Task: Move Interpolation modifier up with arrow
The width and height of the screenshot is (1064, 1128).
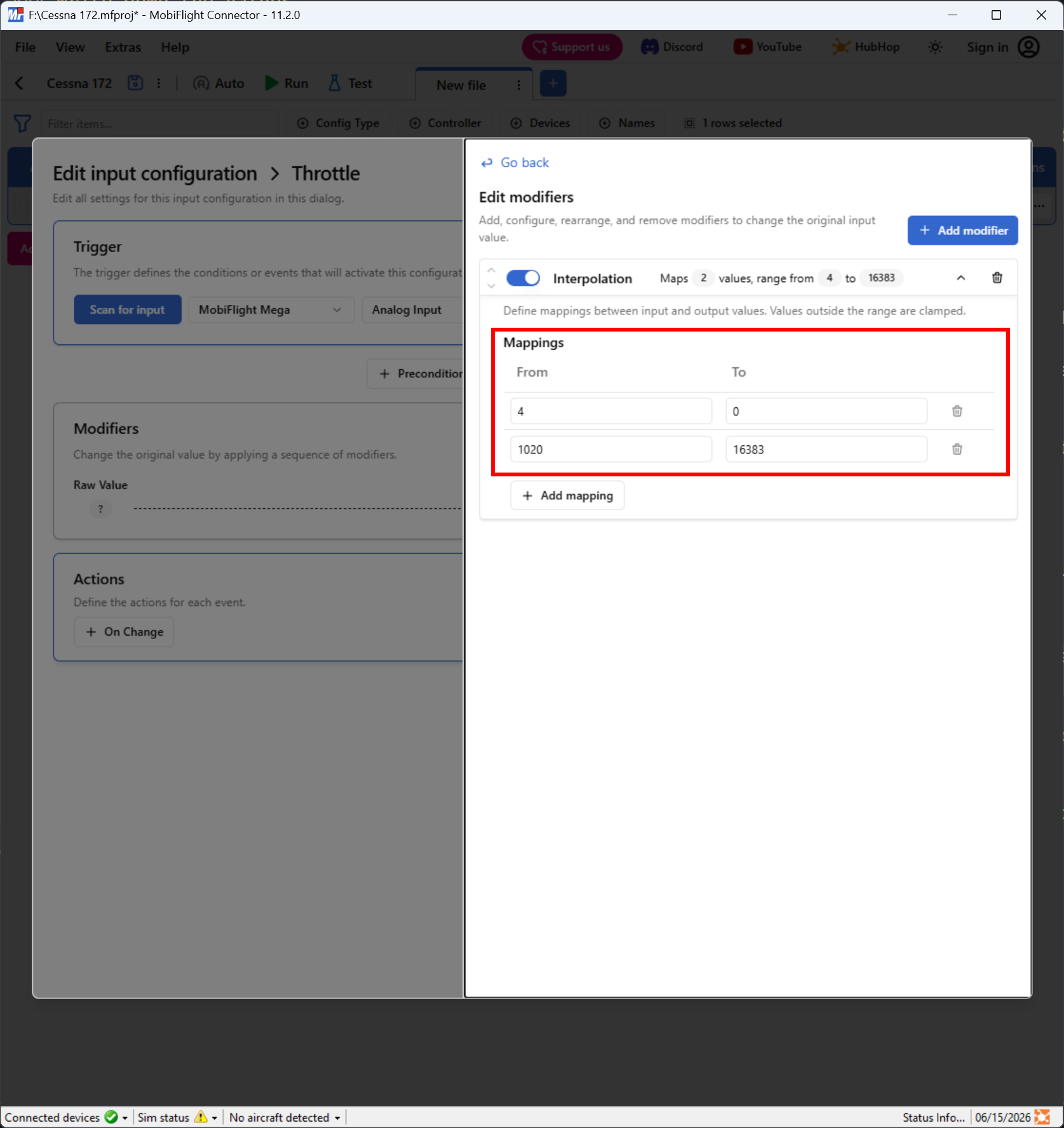Action: pyautogui.click(x=491, y=271)
